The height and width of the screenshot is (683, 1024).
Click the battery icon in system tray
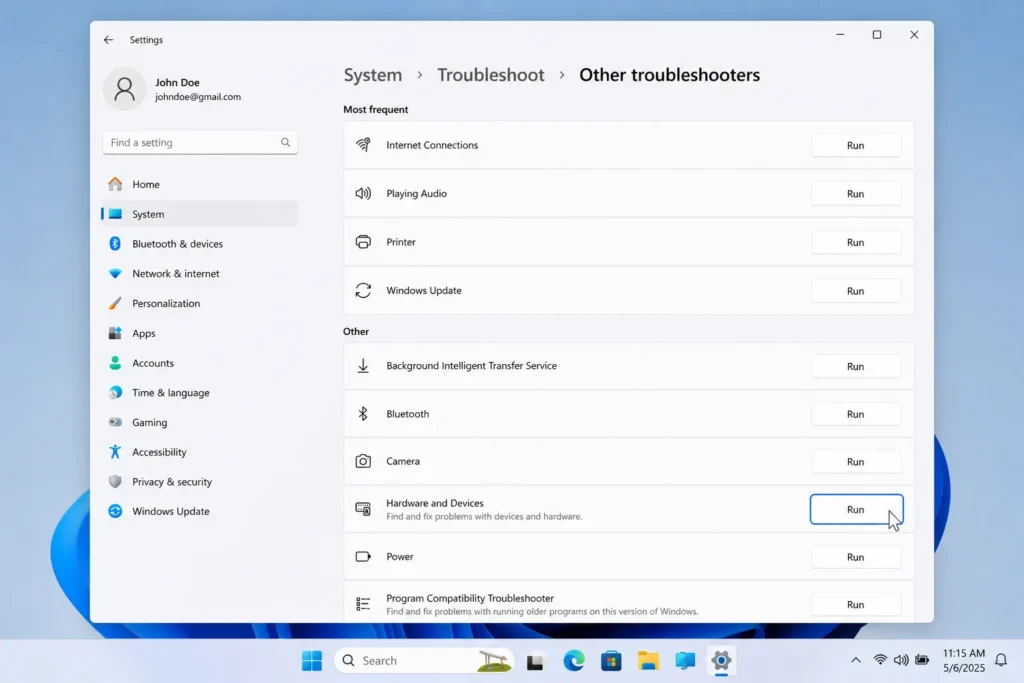click(922, 660)
